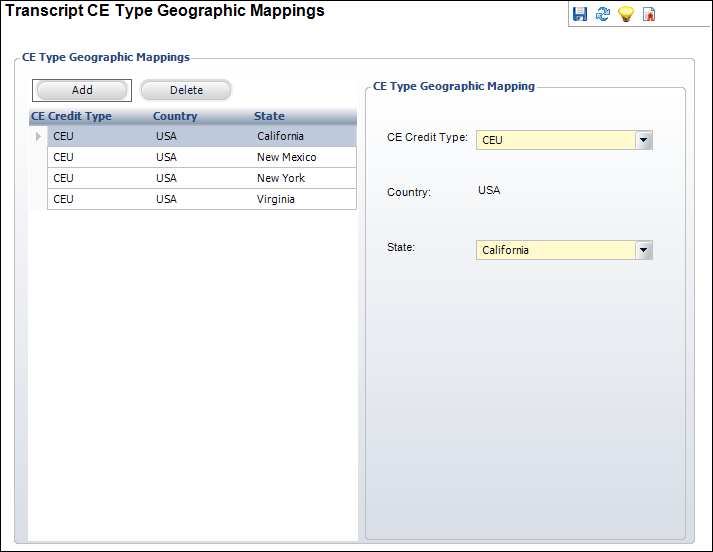Click the Refresh arrows icon

603,14
